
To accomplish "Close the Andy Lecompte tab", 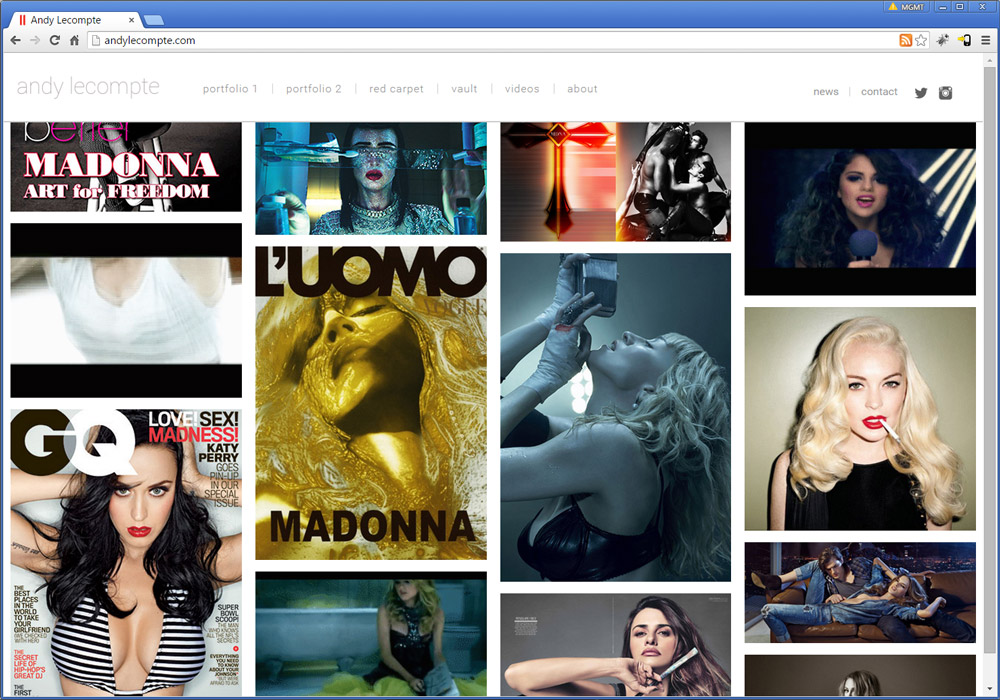I will coord(131,20).
